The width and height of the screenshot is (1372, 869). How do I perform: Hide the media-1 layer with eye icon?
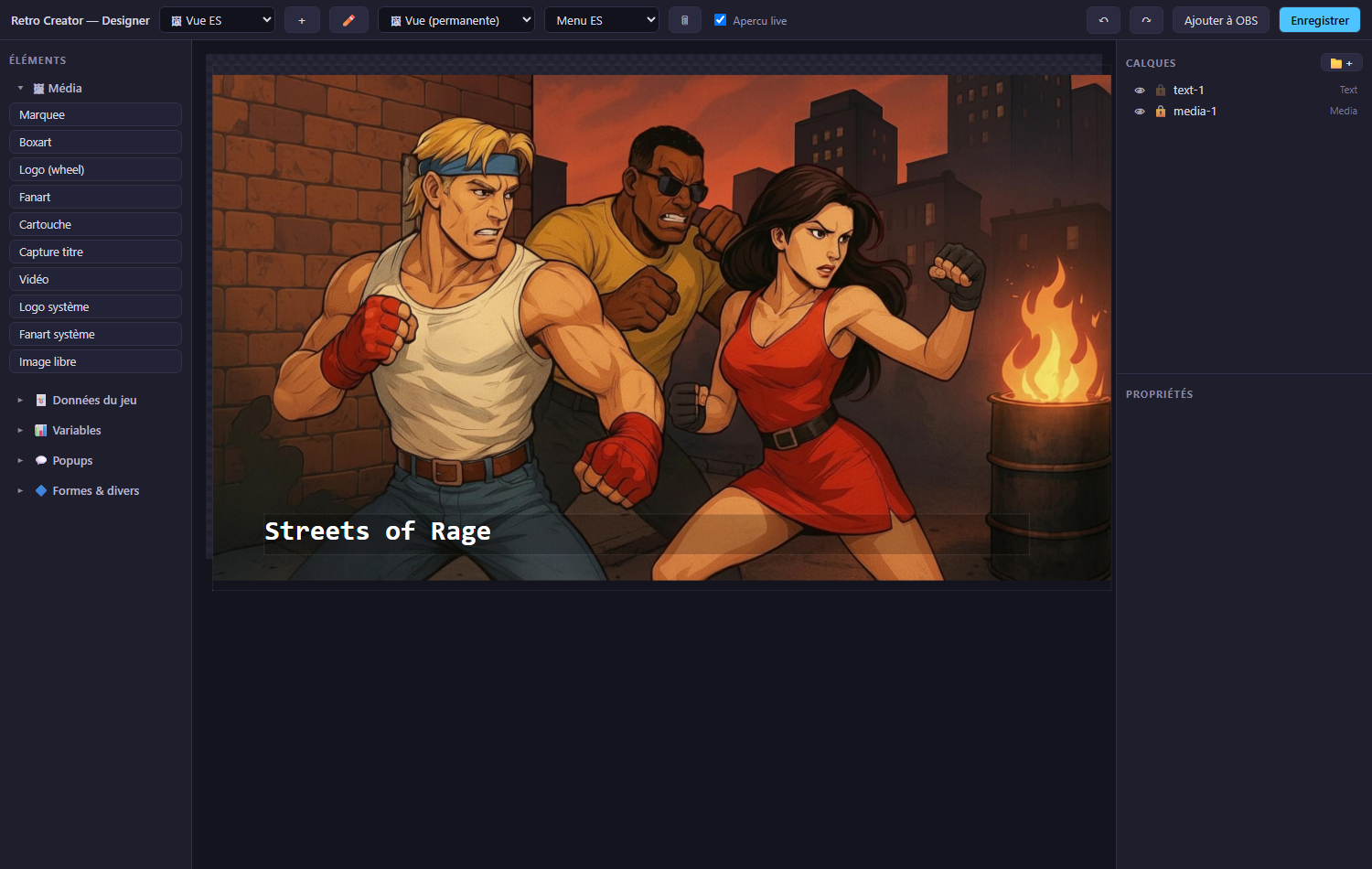pyautogui.click(x=1140, y=112)
